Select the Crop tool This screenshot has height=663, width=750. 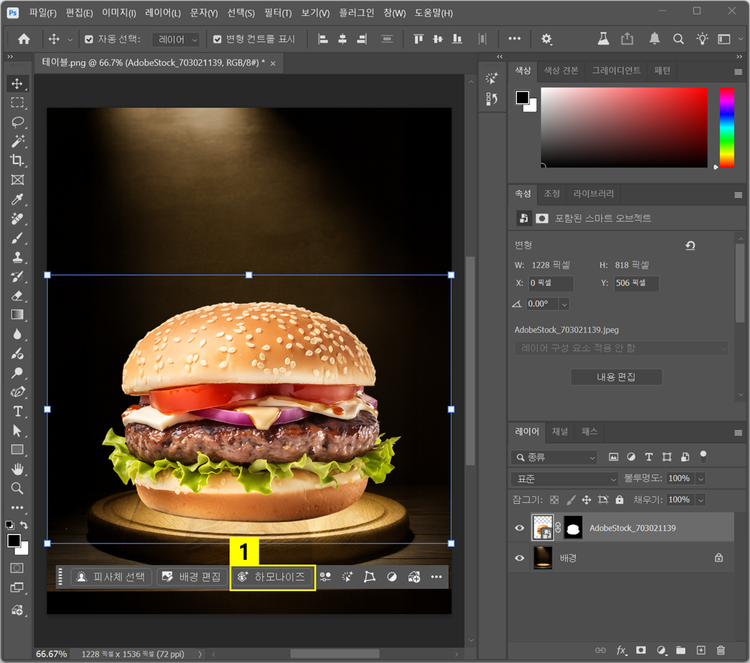pyautogui.click(x=17, y=160)
